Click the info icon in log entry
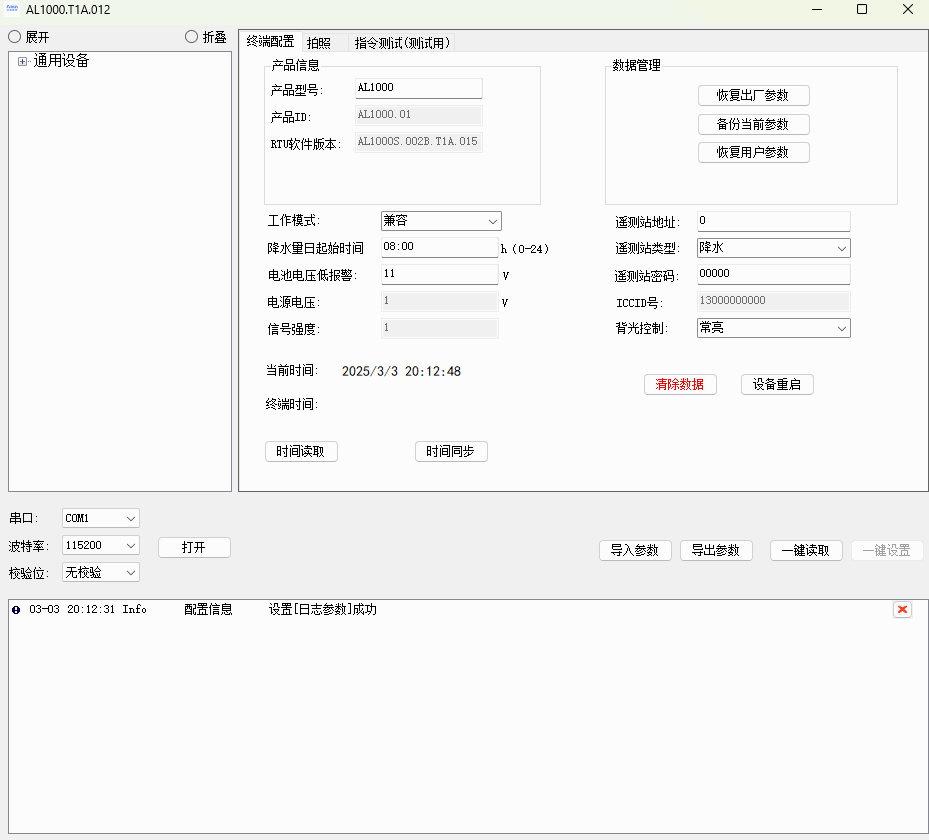The height and width of the screenshot is (840, 929). 16,610
